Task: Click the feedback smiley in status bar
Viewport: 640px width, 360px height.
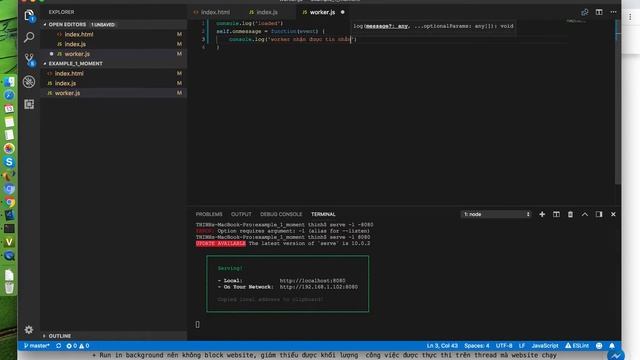Action: 599,346
